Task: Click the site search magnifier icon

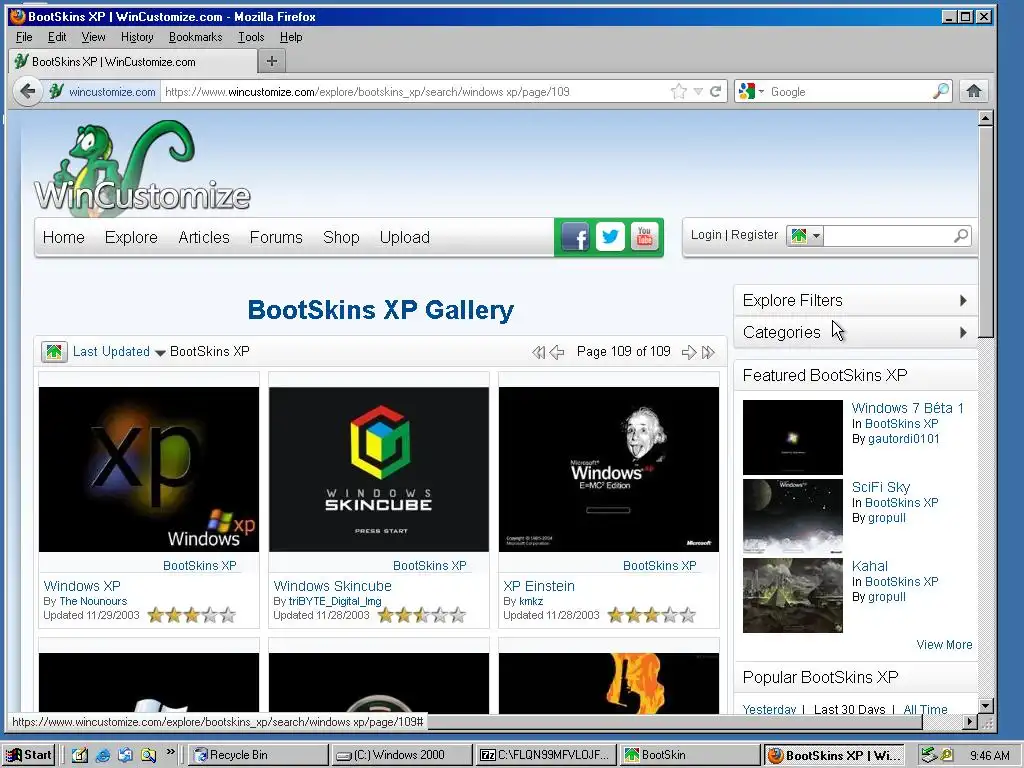Action: click(961, 235)
